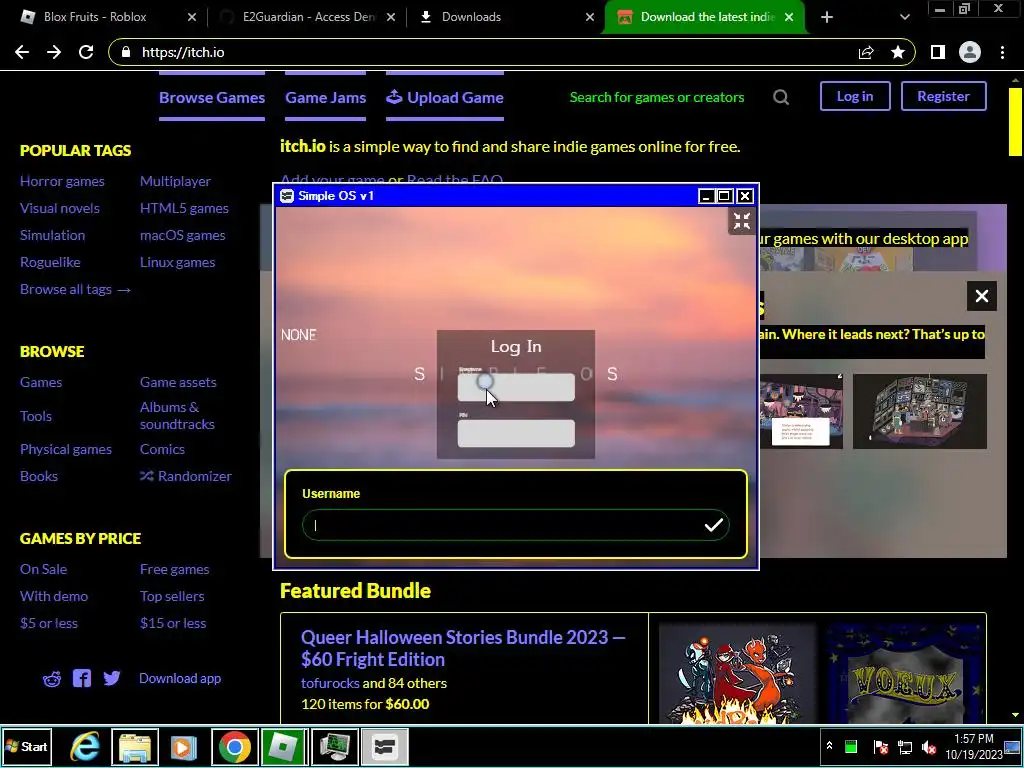Open Chrome from the taskbar

[x=235, y=746]
